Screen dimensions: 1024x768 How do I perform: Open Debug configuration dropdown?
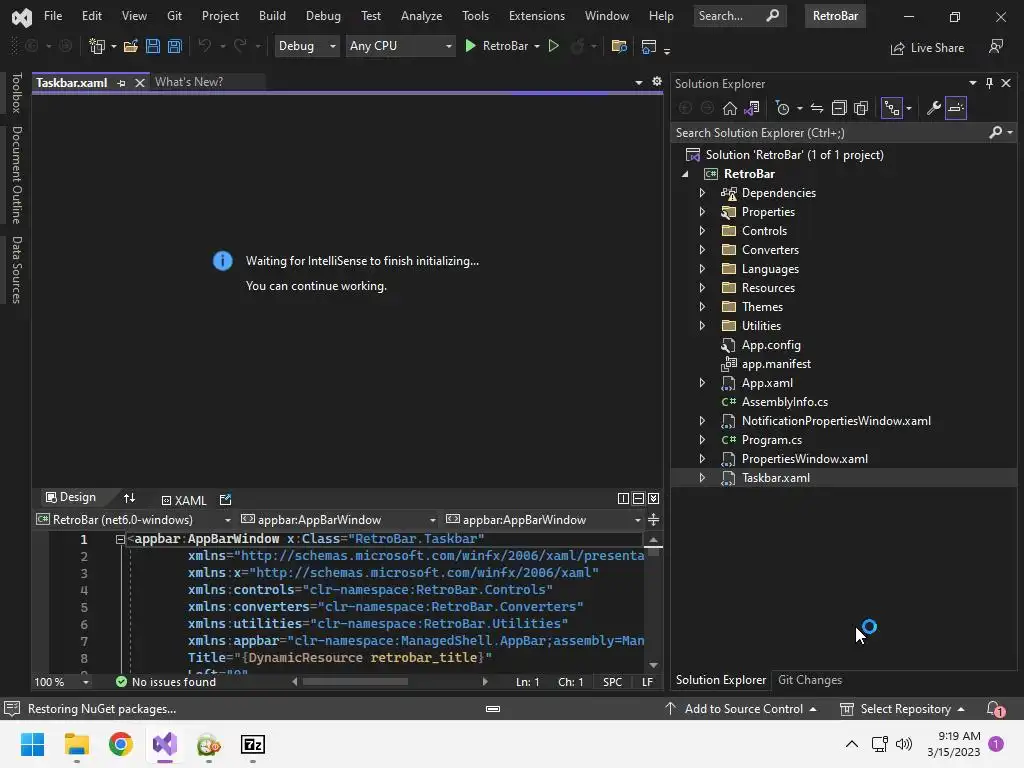307,46
